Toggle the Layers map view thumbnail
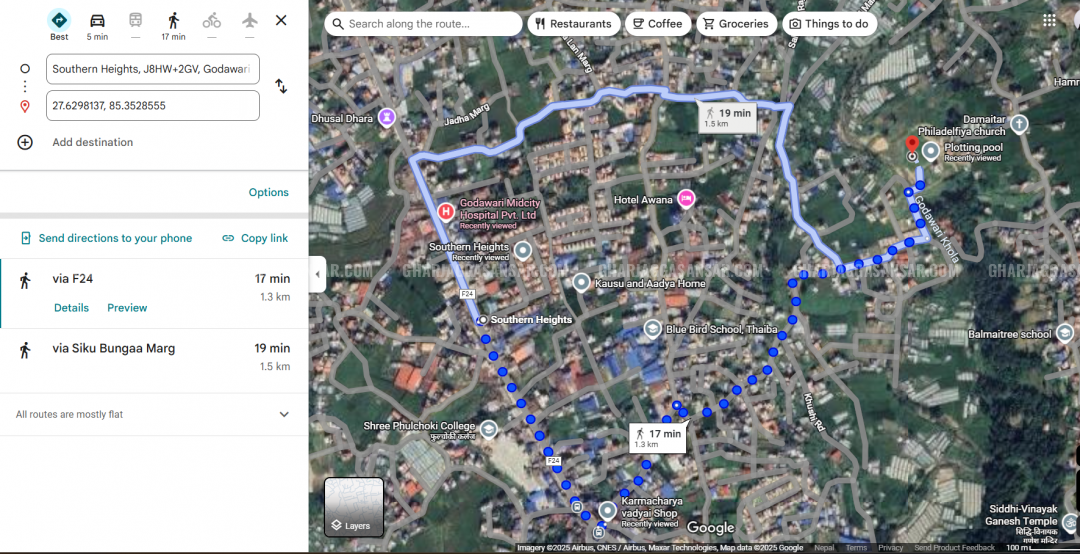The image size is (1080, 554). [x=354, y=507]
